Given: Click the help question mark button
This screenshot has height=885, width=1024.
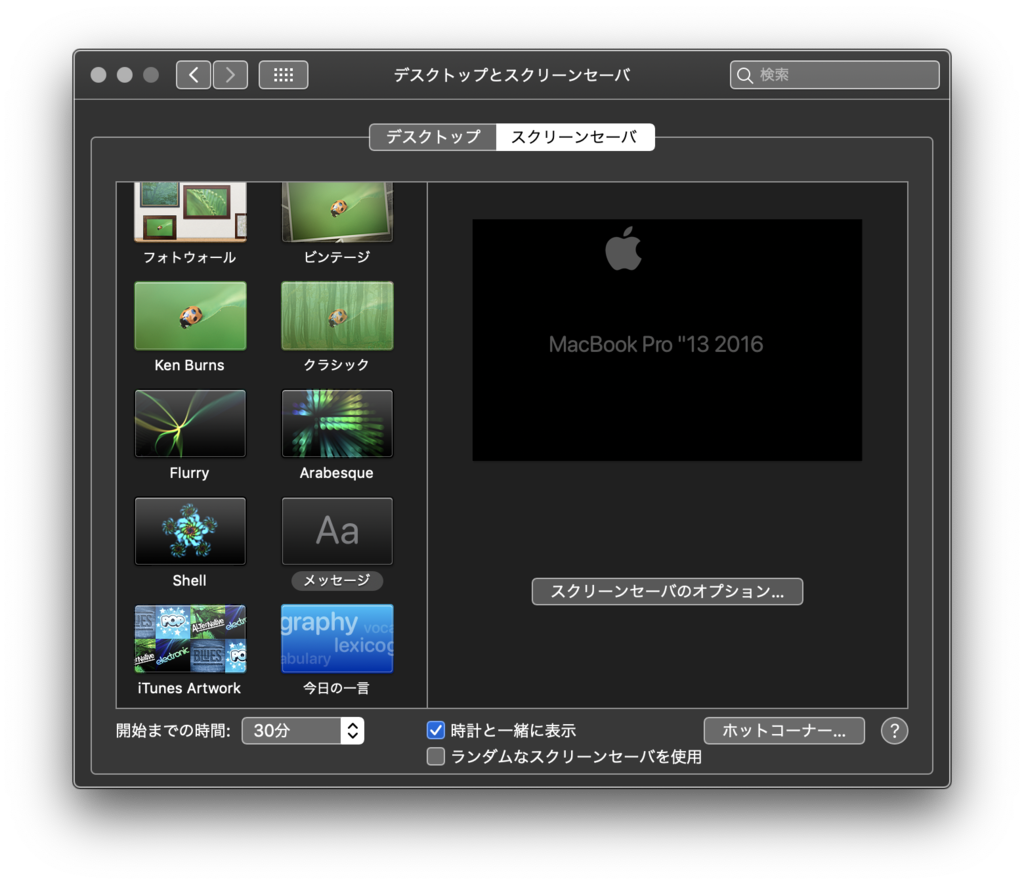Looking at the screenshot, I should coord(893,730).
